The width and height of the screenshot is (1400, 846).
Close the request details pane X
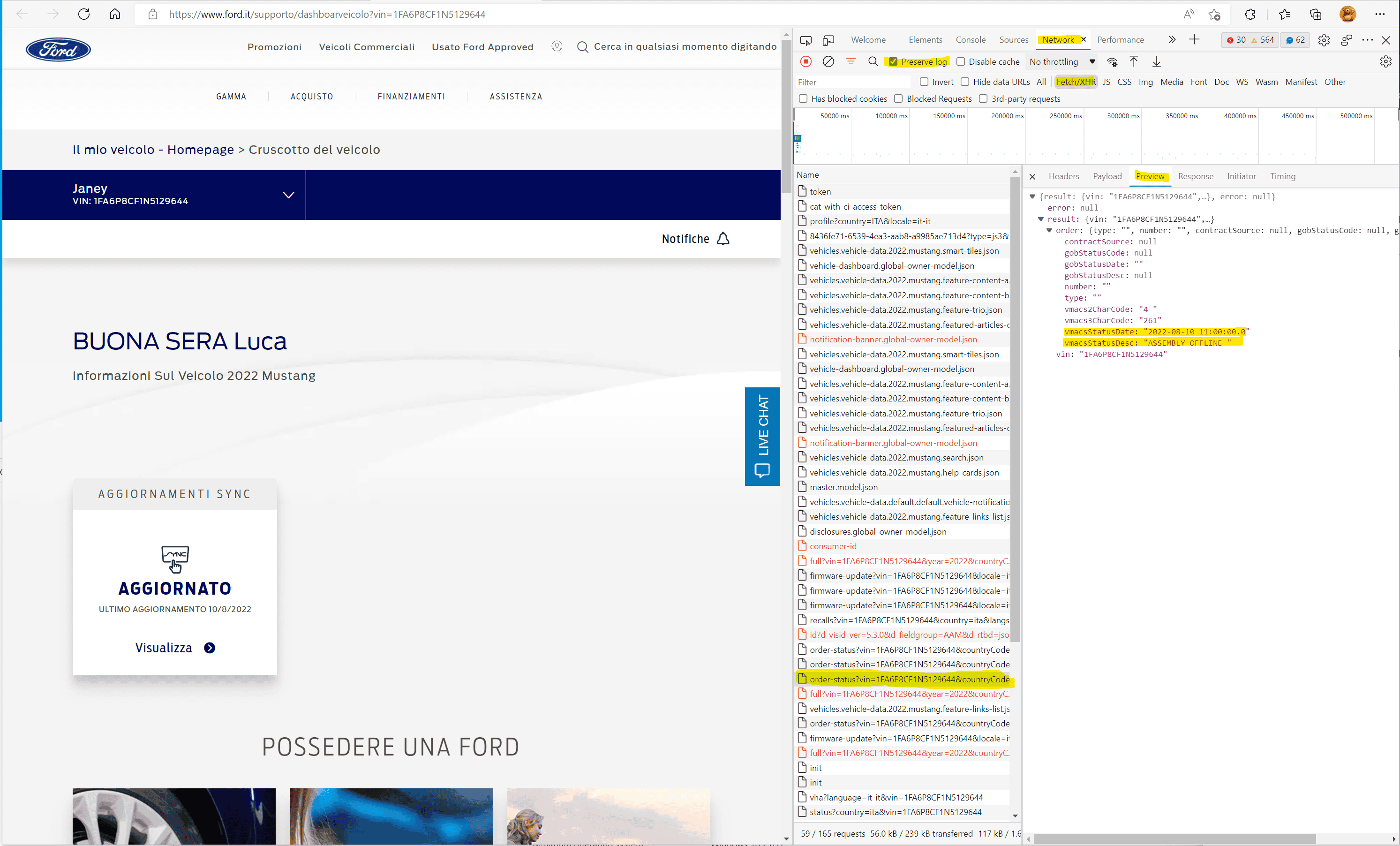click(x=1032, y=177)
